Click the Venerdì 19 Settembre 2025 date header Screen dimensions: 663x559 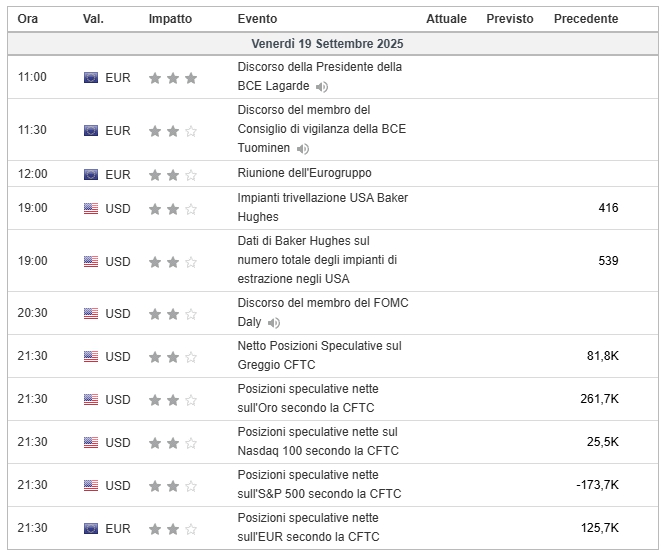tap(328, 45)
